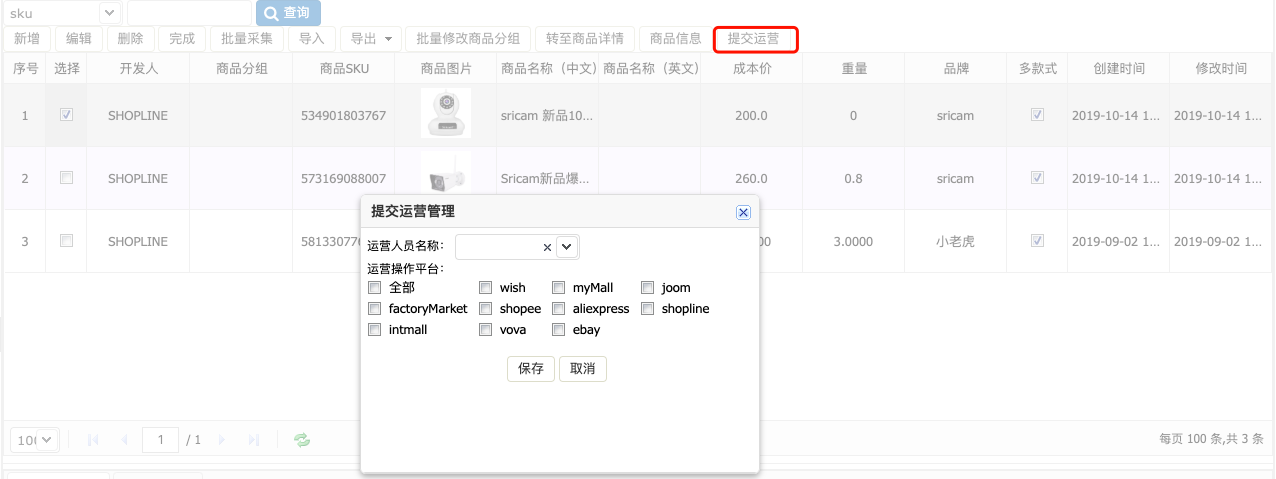Click the 查询 search button
This screenshot has height=479, width=1276.
coord(289,13)
